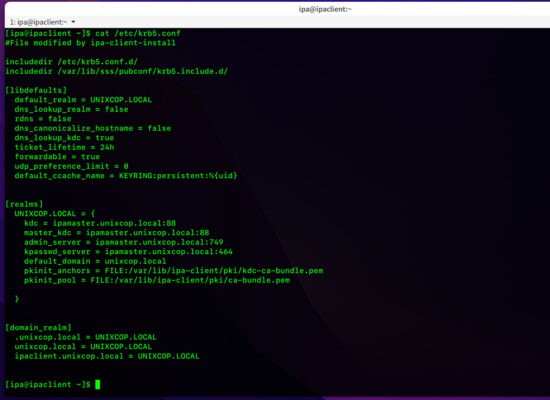Click the '#File modified by ipa-client-install' comment
Image resolution: width=550 pixels, height=400 pixels.
tap(90, 43)
